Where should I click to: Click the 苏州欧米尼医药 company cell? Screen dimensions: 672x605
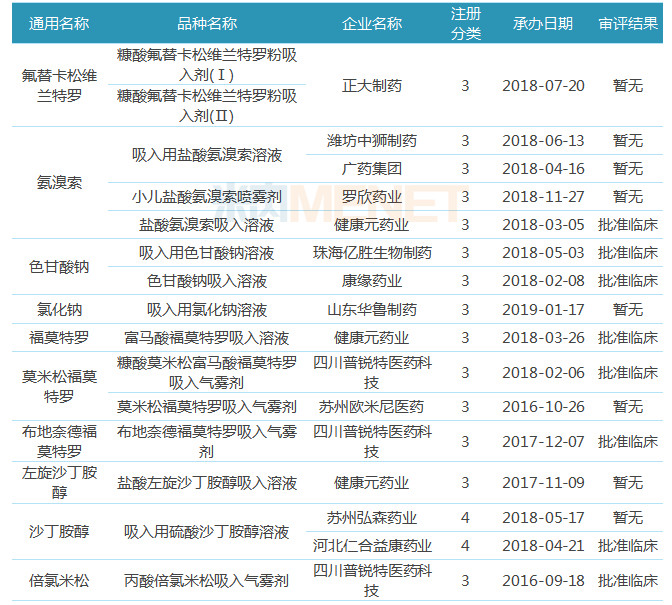372,407
